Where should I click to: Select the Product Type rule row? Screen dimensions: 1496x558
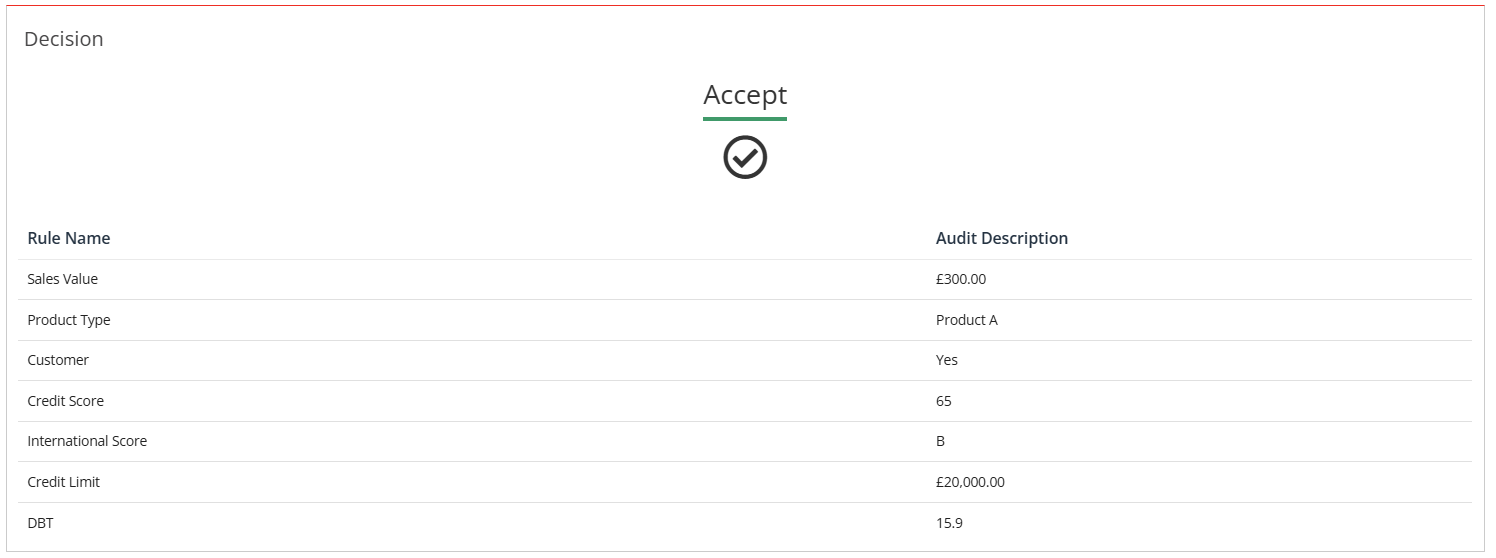coord(69,320)
